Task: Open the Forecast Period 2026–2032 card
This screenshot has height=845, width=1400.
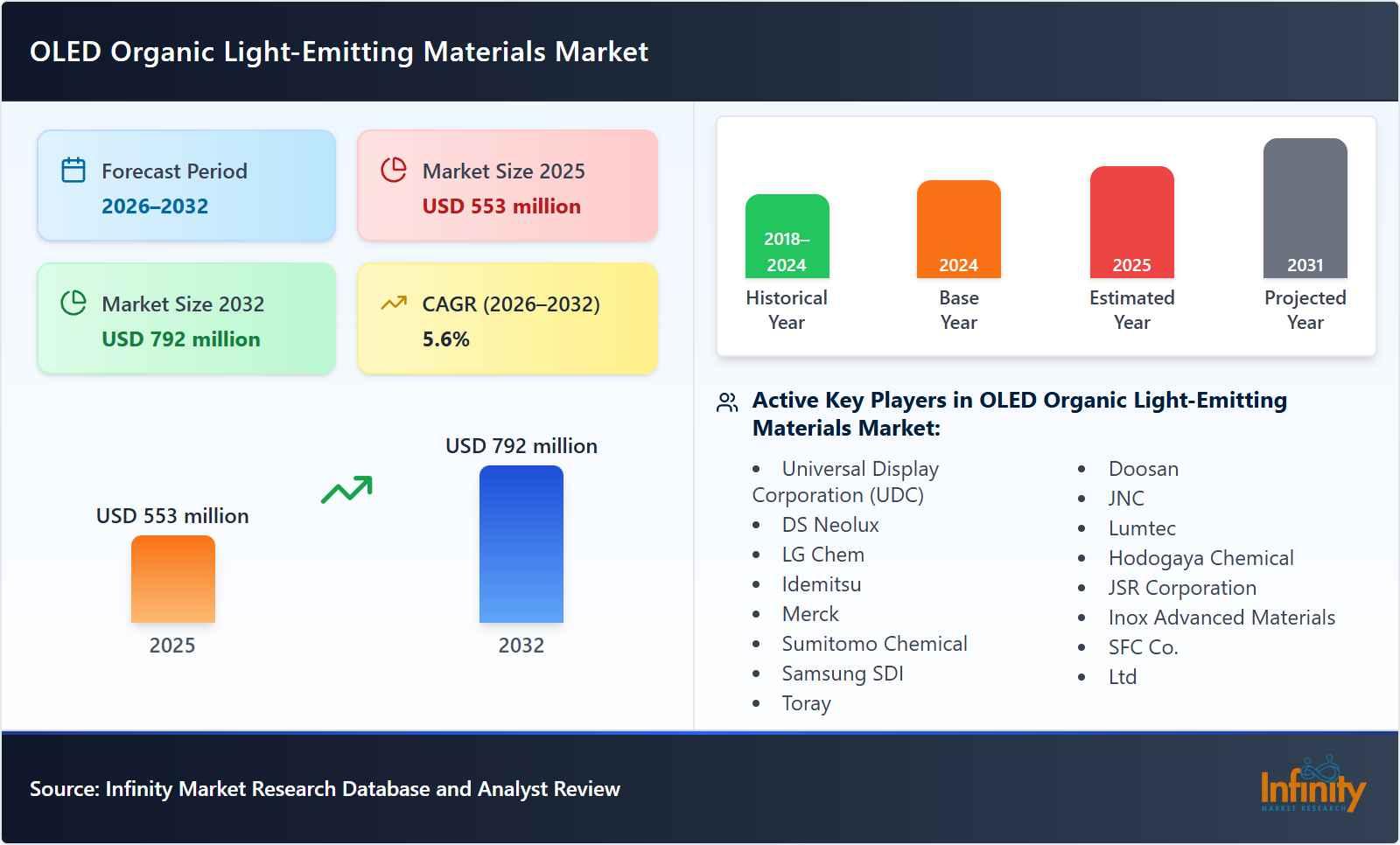Action: click(185, 185)
